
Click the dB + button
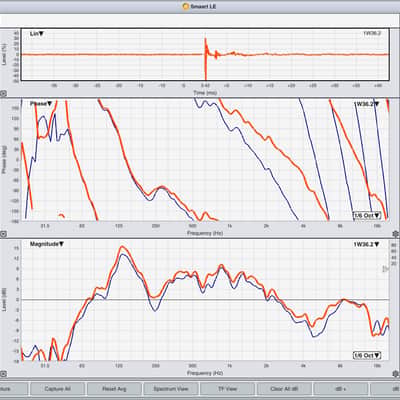pos(341,389)
